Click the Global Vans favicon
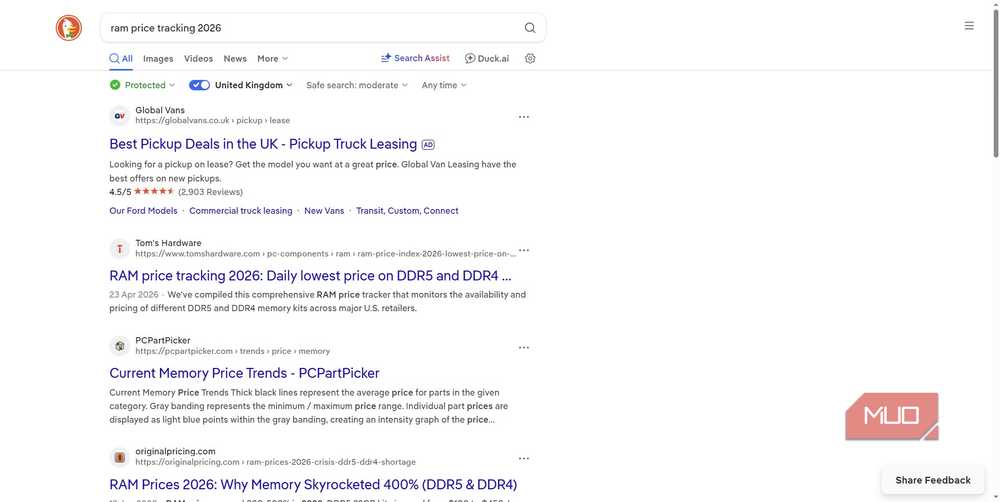Image resolution: width=1000 pixels, height=502 pixels. [119, 116]
